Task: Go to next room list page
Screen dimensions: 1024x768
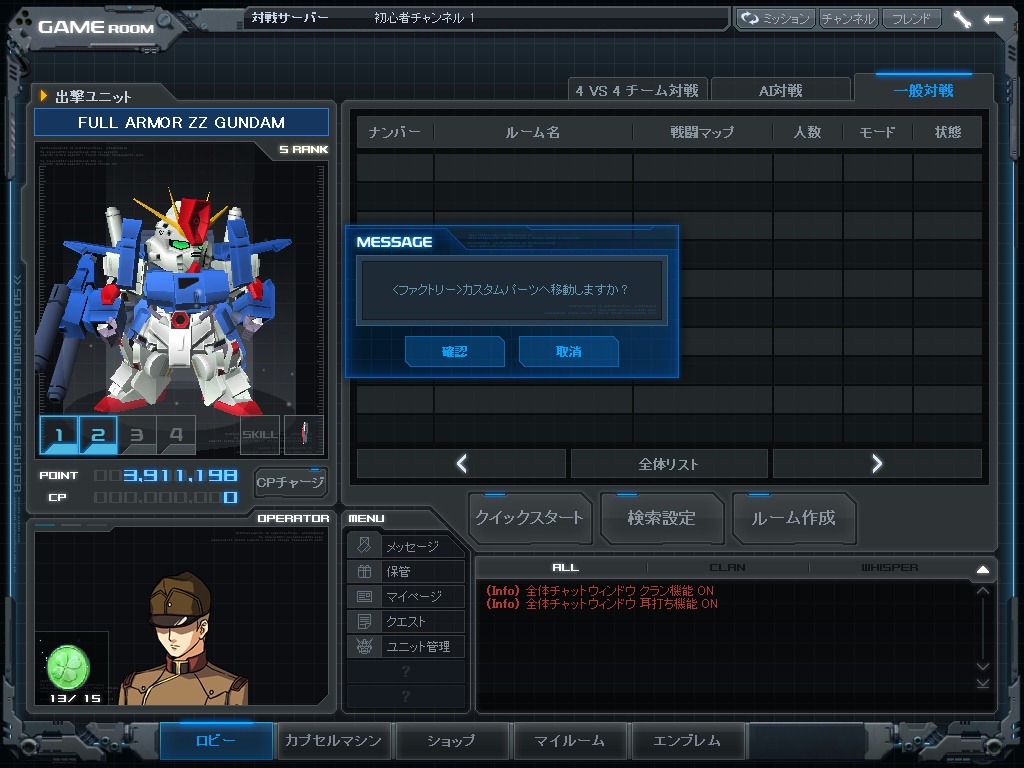Action: (x=876, y=463)
